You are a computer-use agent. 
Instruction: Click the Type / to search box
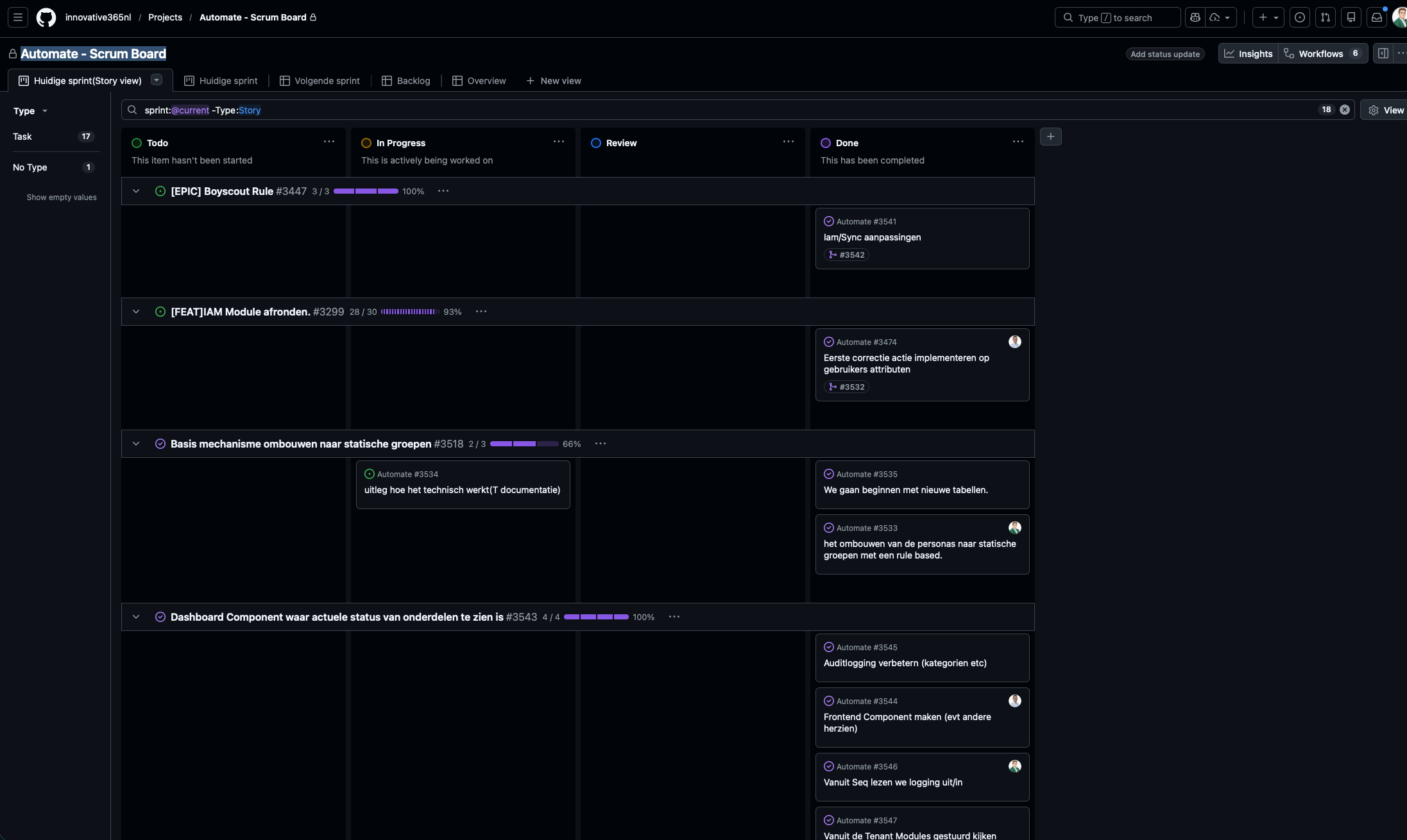[x=1117, y=17]
